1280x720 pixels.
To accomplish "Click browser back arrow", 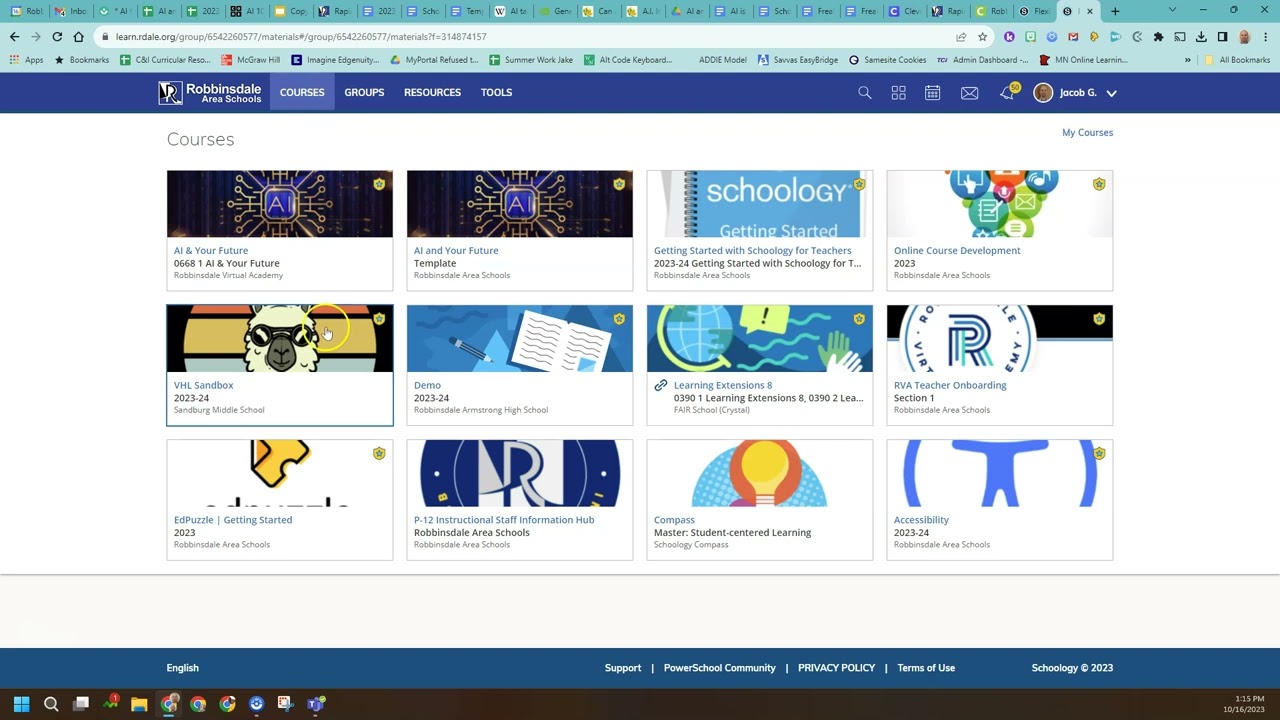I will click(x=14, y=37).
